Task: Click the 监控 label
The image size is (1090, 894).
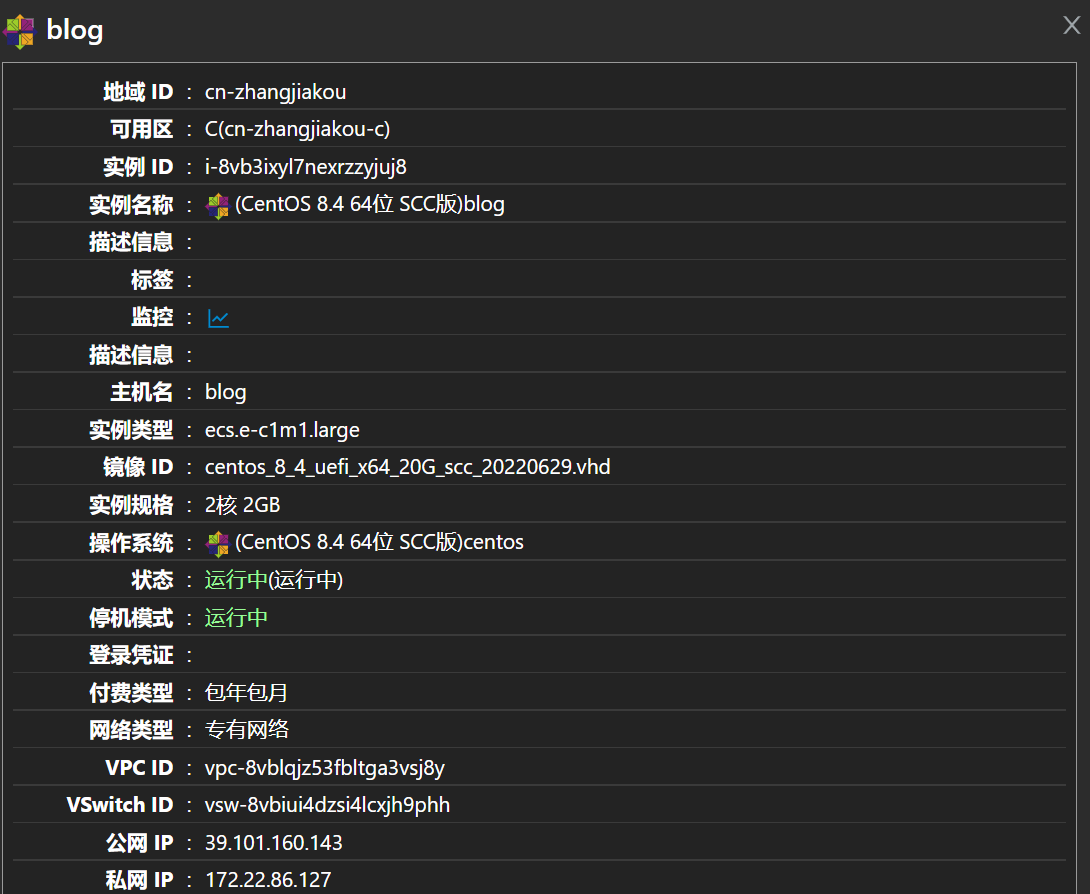Action: point(152,318)
